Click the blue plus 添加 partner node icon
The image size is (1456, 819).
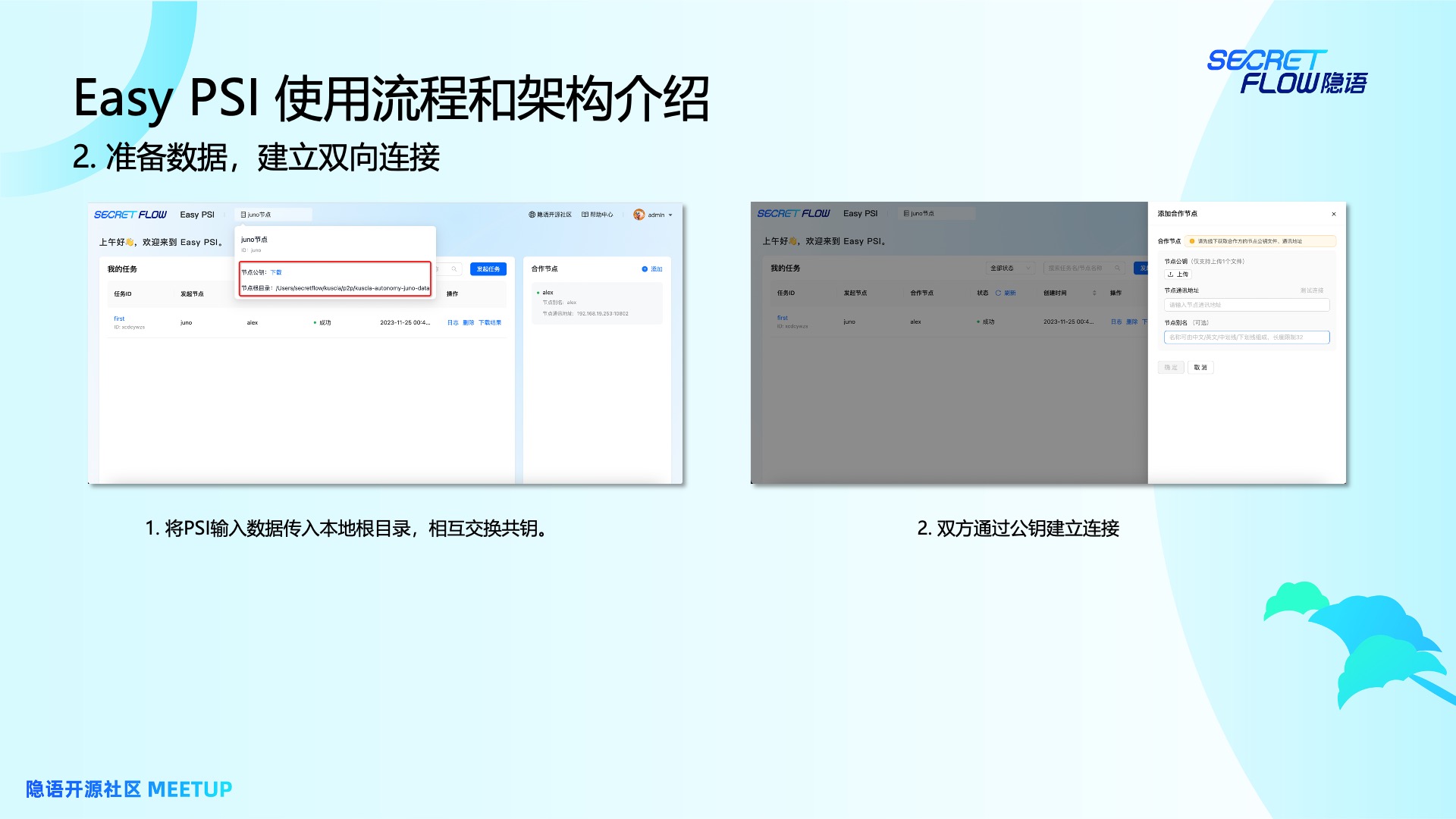(645, 269)
